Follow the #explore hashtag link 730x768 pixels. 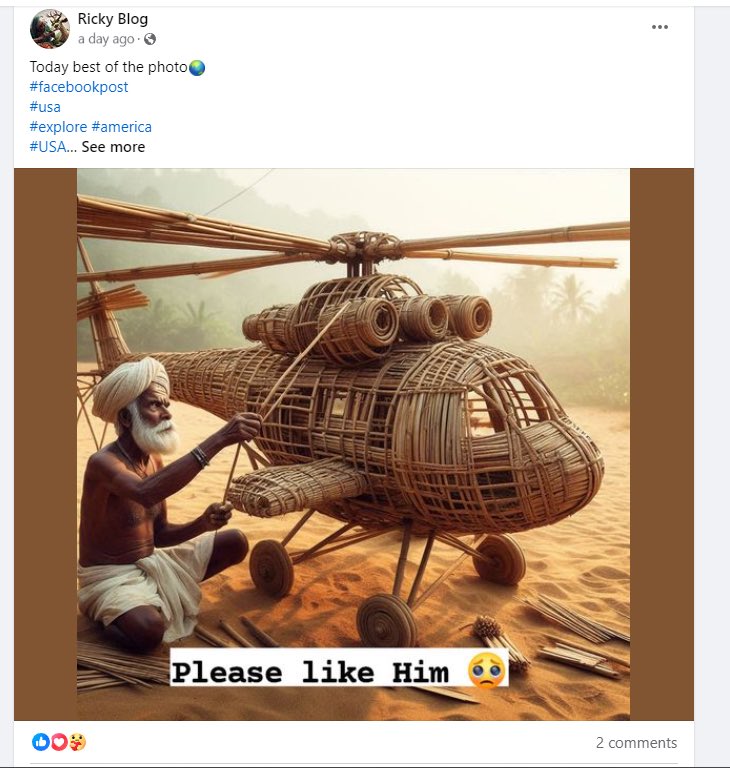point(58,127)
